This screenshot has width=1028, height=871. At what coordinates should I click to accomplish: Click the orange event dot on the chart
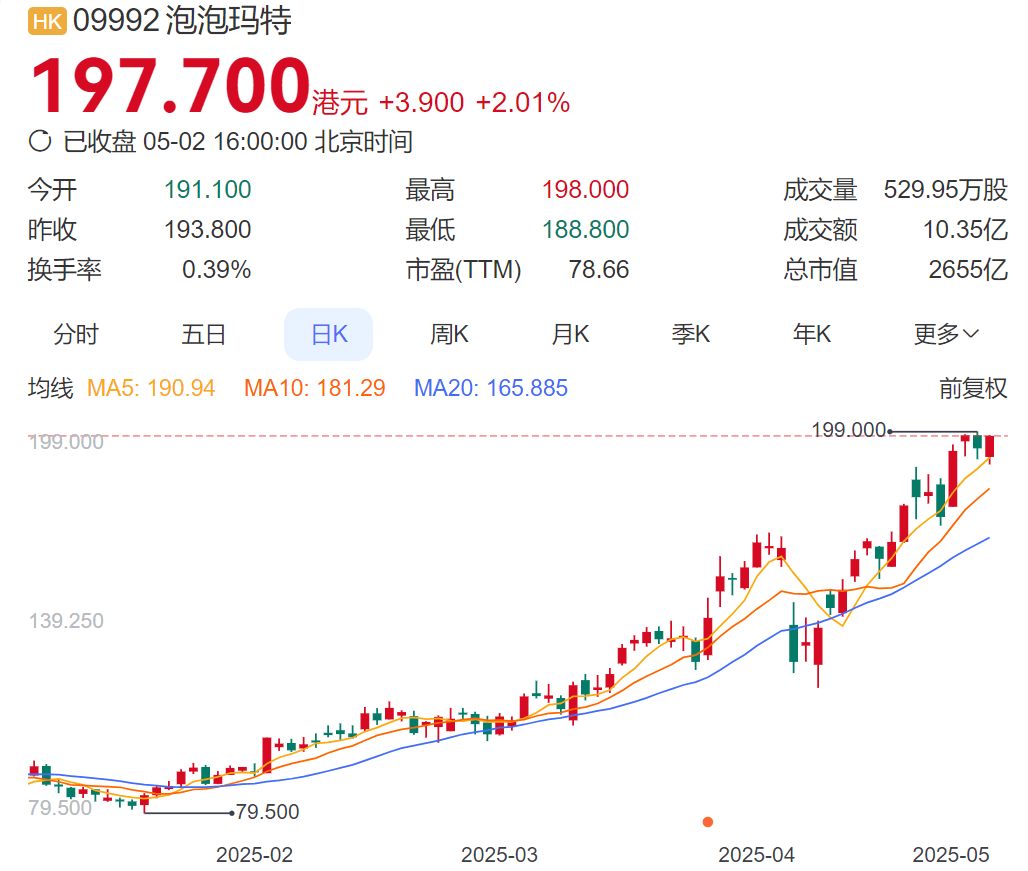[x=707, y=822]
